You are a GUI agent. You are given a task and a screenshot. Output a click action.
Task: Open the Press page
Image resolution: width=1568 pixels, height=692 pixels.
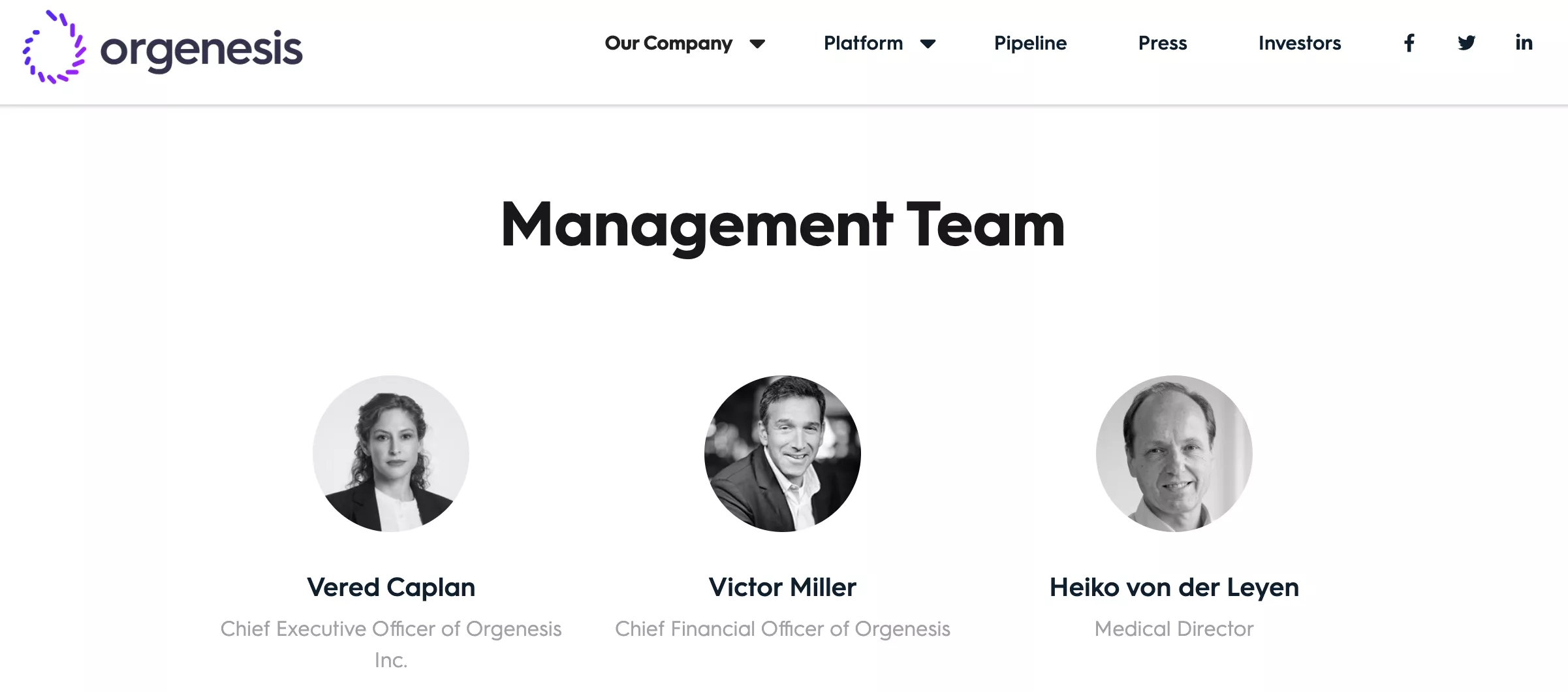click(1163, 43)
